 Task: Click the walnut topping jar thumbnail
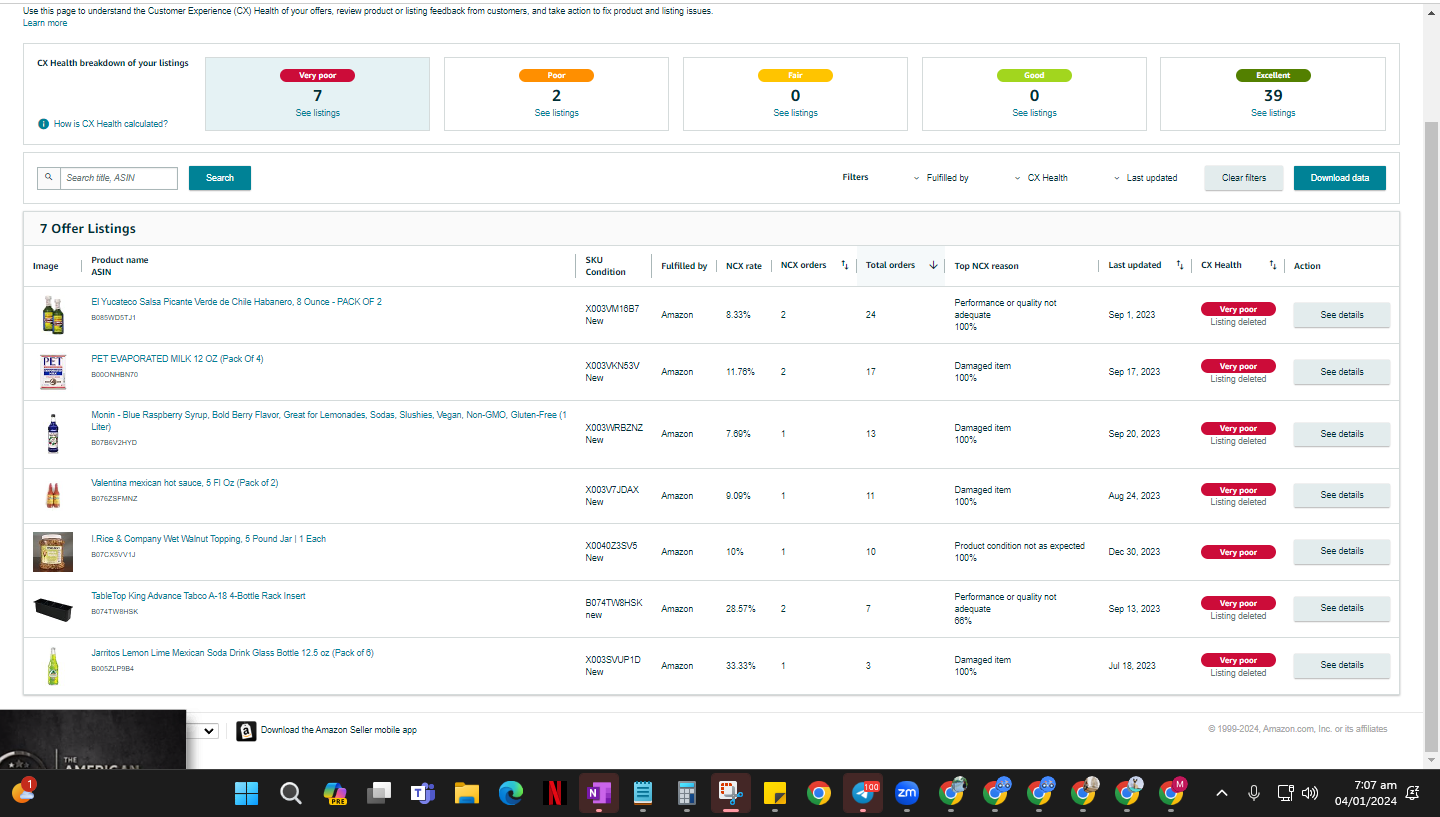pyautogui.click(x=53, y=552)
